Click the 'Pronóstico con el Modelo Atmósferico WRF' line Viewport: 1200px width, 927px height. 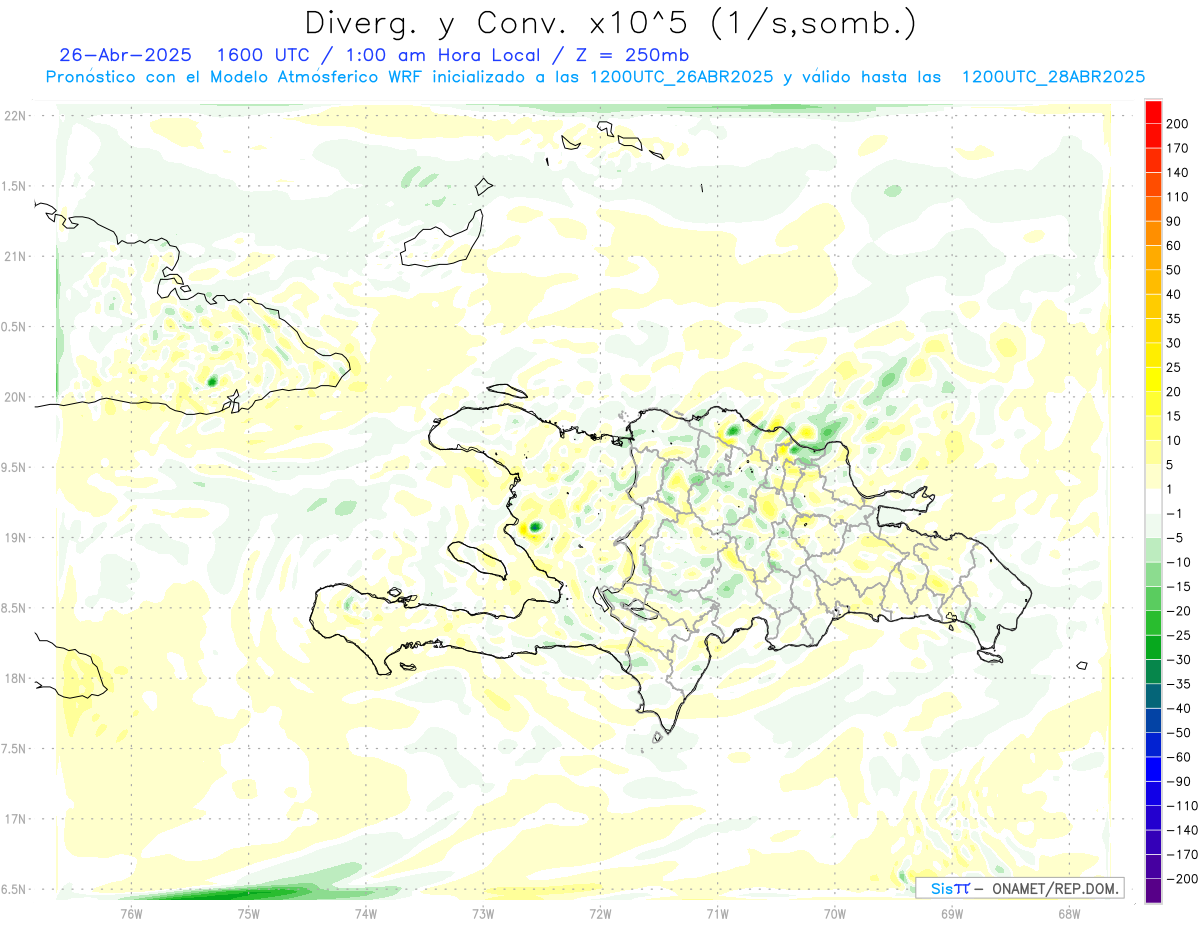236,77
